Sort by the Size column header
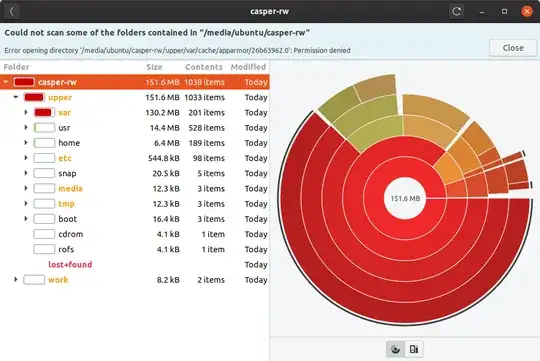 click(x=154, y=67)
